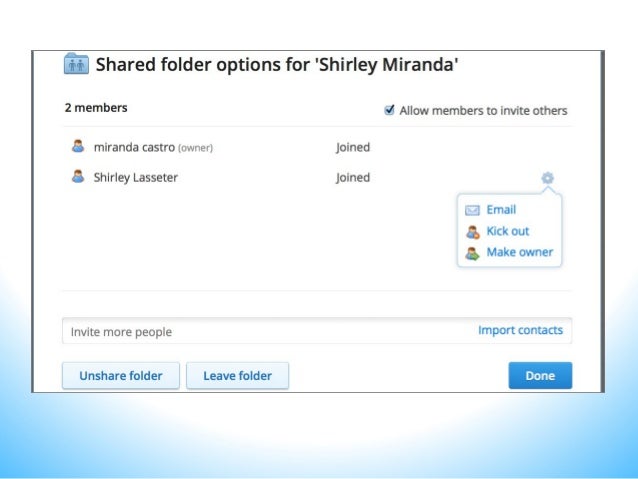Click Shirley Lasseter's user avatar icon
The height and width of the screenshot is (479, 638).
click(x=78, y=177)
